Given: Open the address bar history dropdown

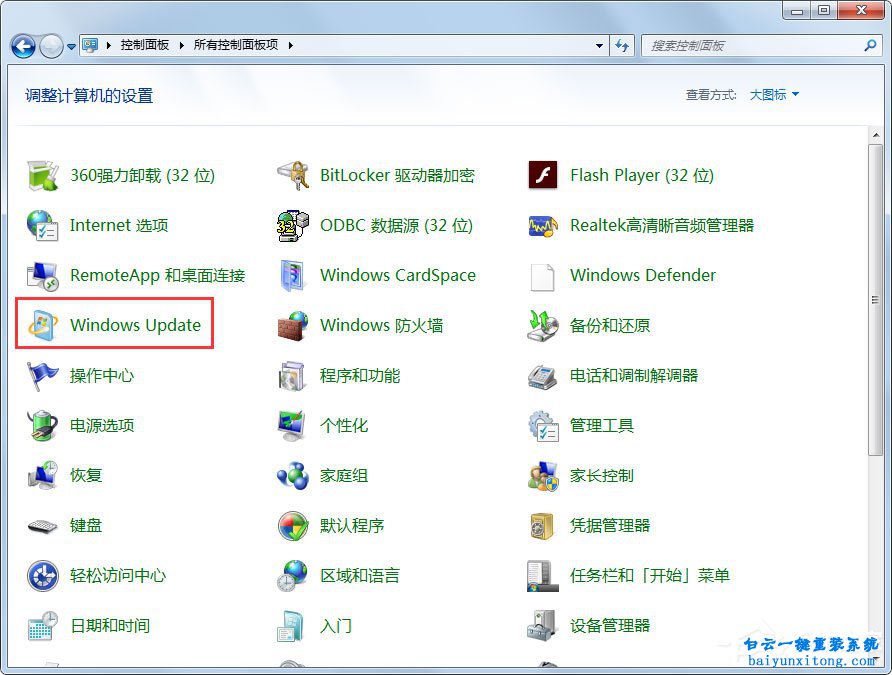Looking at the screenshot, I should tap(599, 45).
